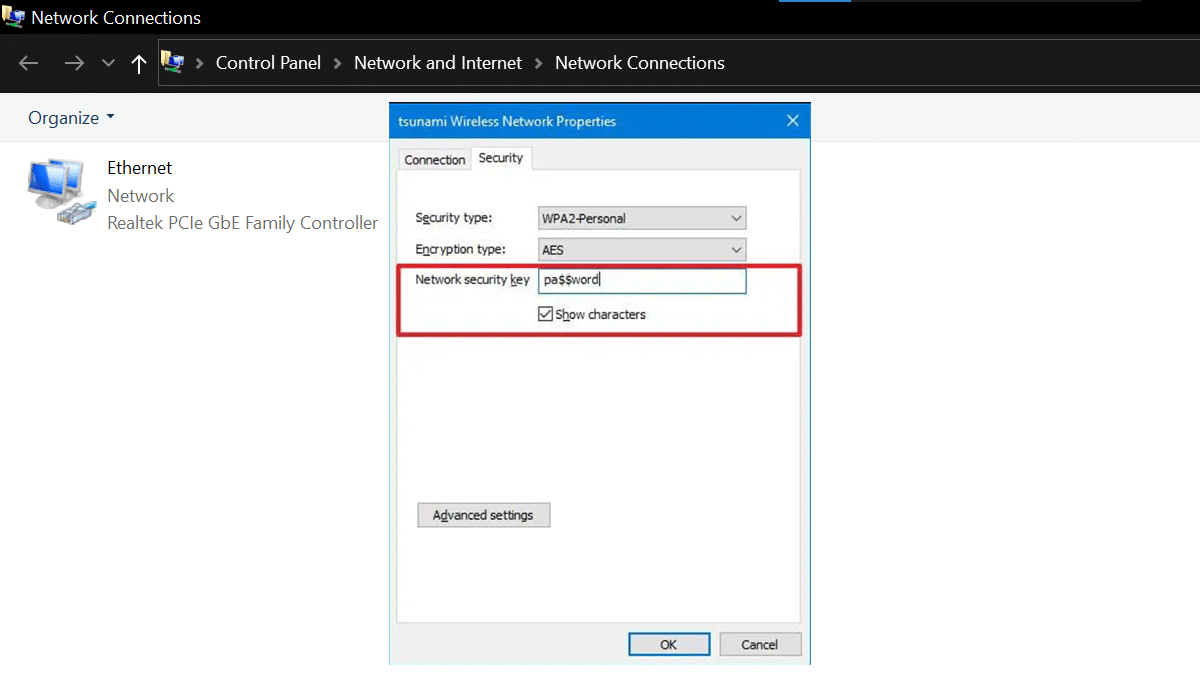Open the Encryption type dropdown
Screen dimensions: 1200x675
[x=642, y=249]
